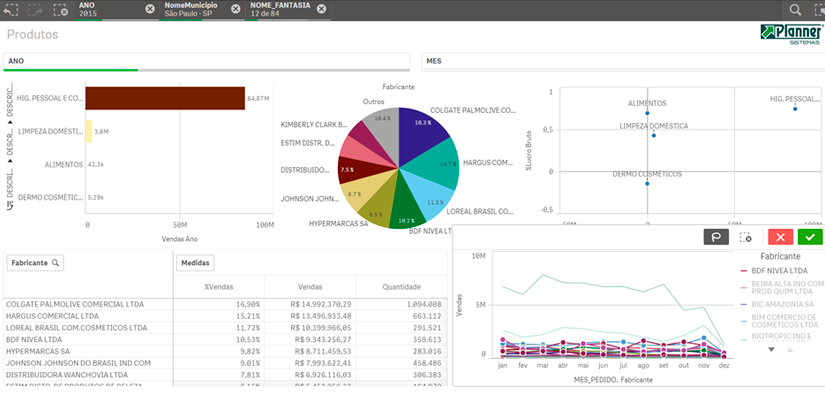Image resolution: width=825 pixels, height=399 pixels.
Task: Click the ALIMENTOS scatter point
Action: pyautogui.click(x=647, y=113)
